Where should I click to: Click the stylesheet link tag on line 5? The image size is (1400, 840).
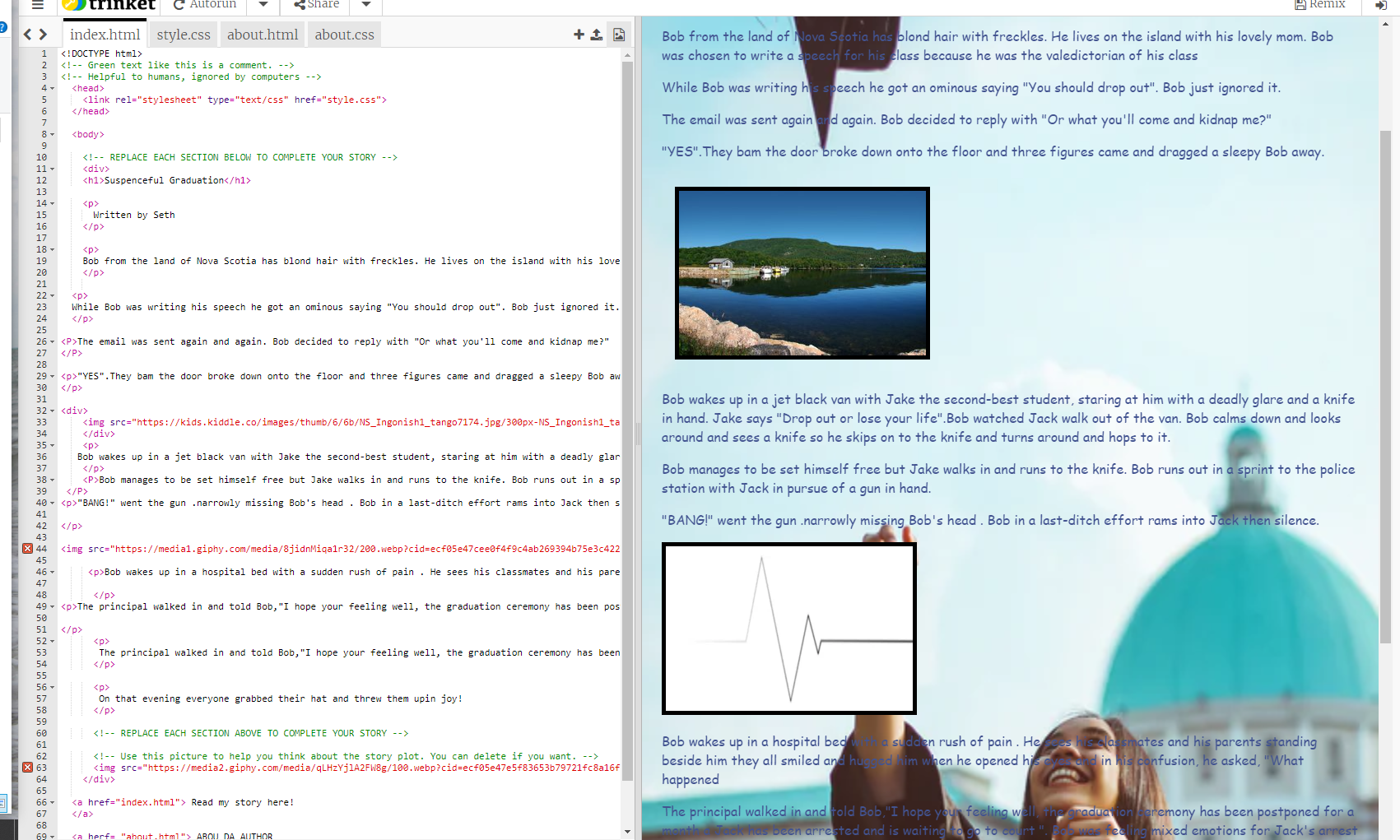click(235, 100)
